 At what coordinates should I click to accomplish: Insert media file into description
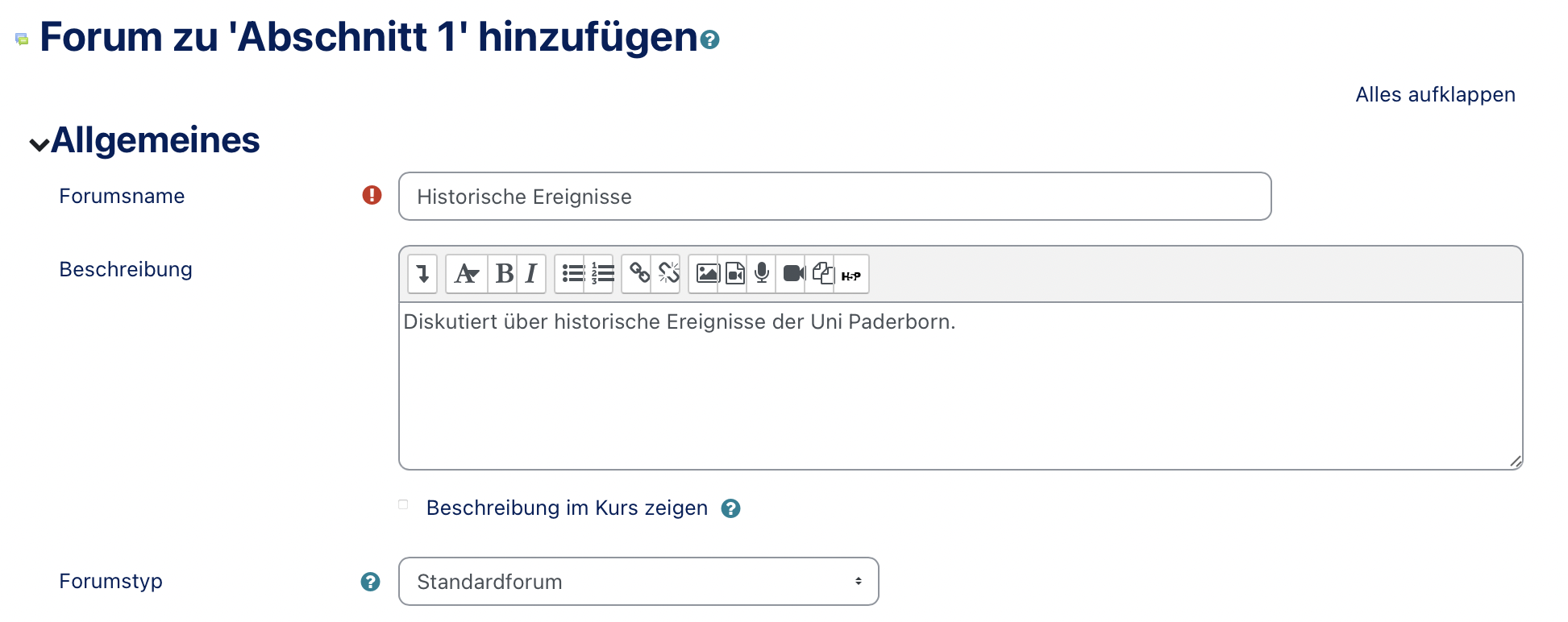pyautogui.click(x=735, y=274)
